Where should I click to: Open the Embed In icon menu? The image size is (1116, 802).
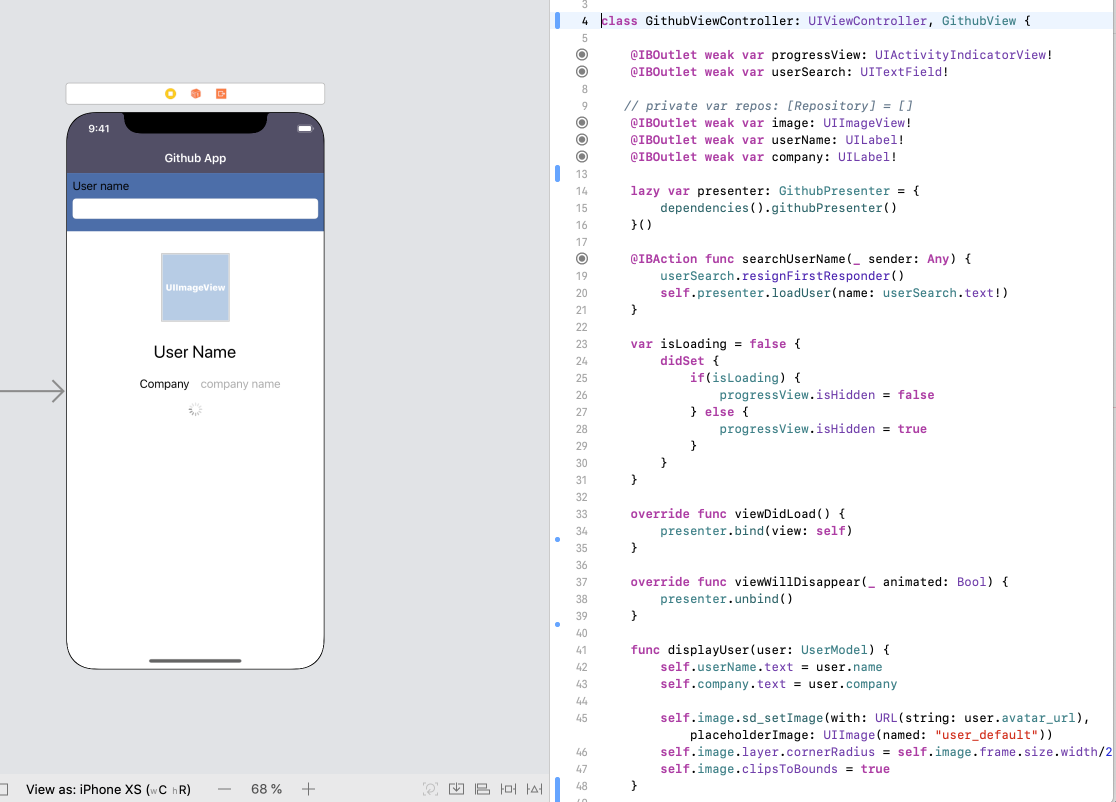[456, 789]
